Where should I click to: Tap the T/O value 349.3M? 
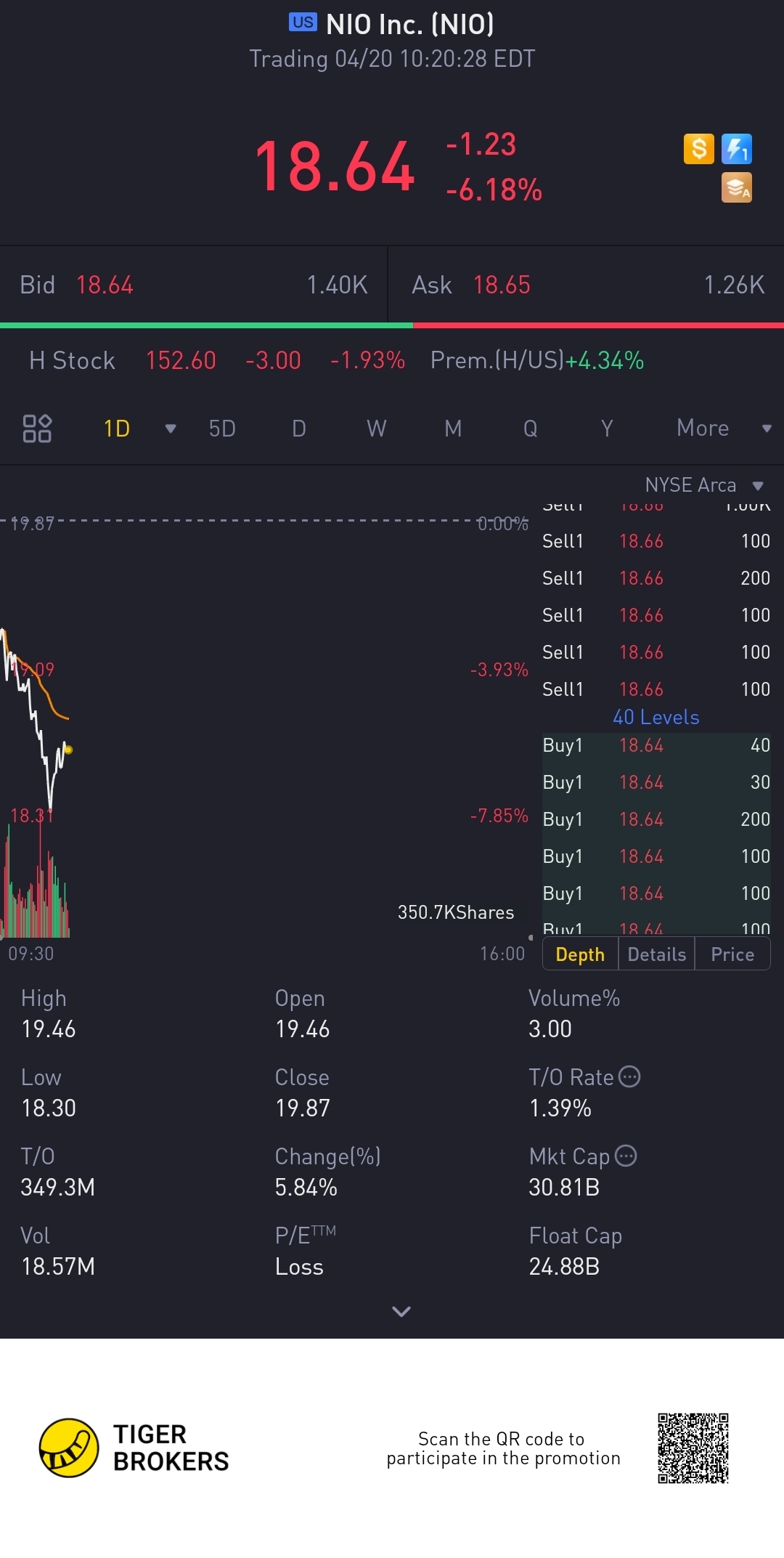pos(58,1188)
